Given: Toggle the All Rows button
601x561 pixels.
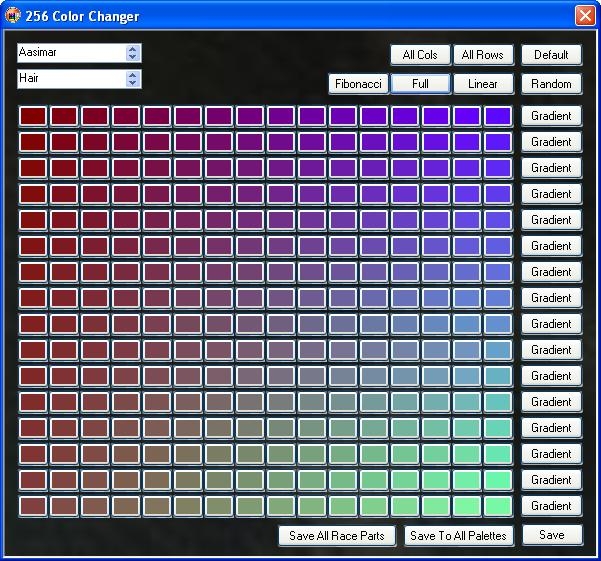Looking at the screenshot, I should click(483, 55).
